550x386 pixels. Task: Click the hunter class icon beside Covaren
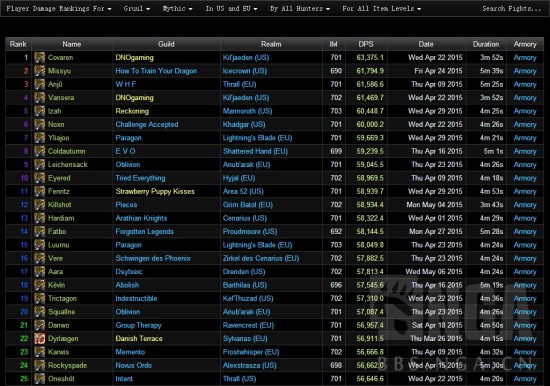click(x=40, y=58)
